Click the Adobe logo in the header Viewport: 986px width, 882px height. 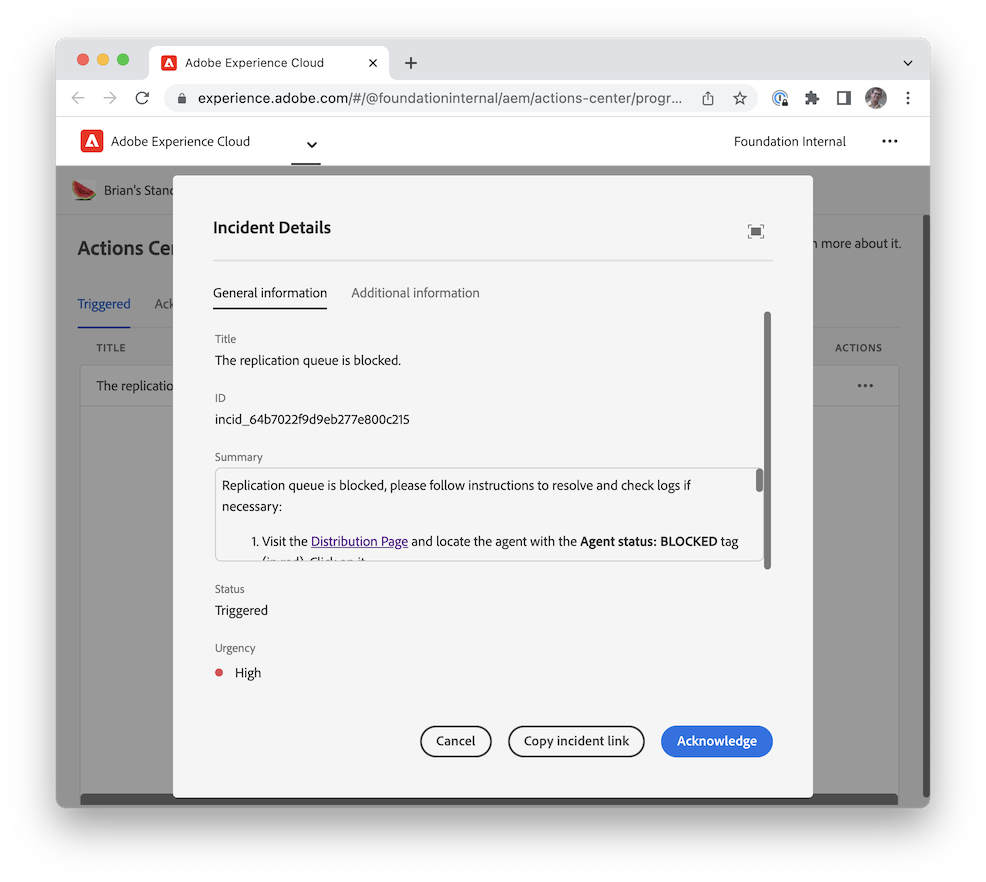[x=92, y=141]
